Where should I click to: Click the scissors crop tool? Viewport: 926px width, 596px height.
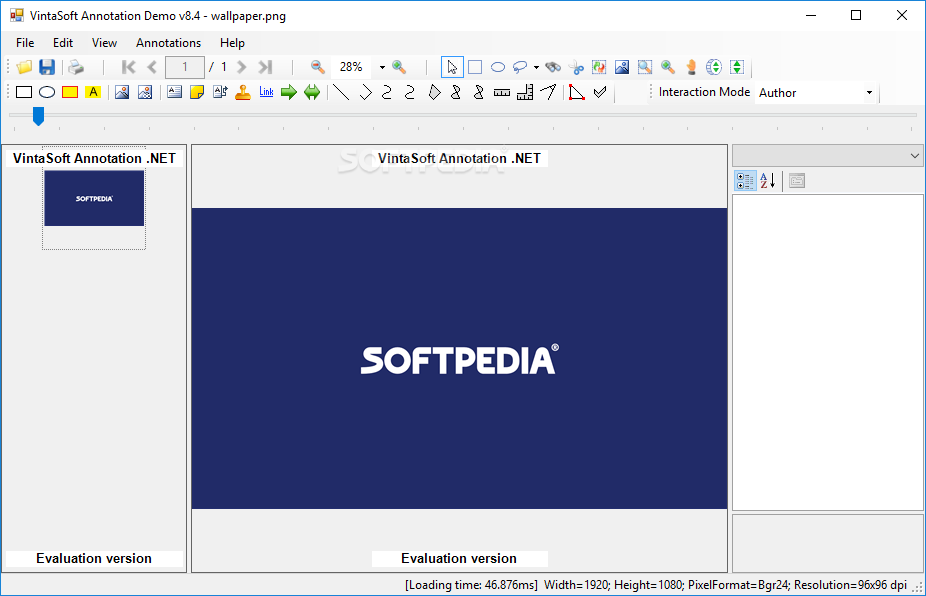(576, 67)
